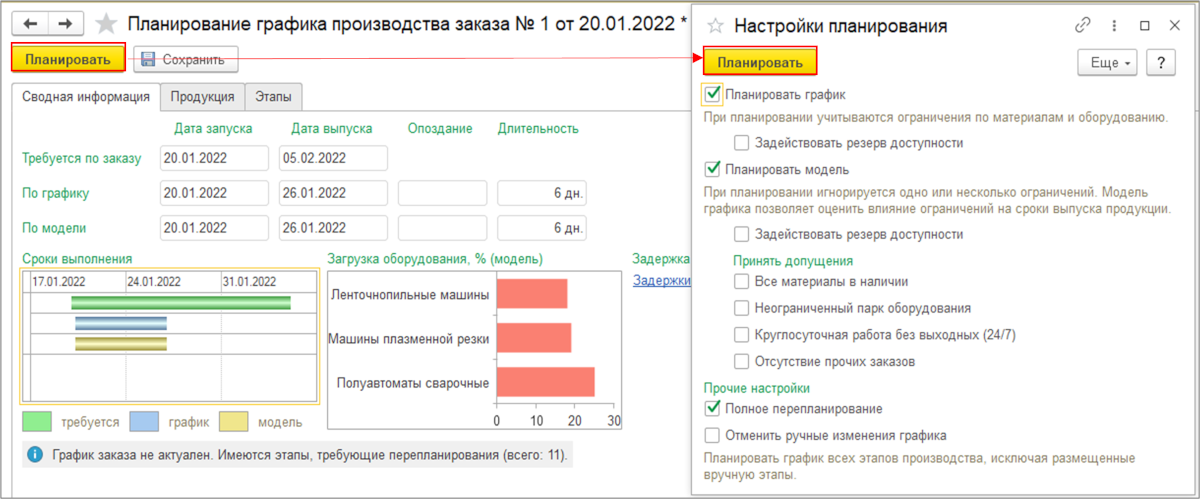Image resolution: width=1200 pixels, height=499 pixels.
Task: Click the Полуавтоматы сварочные load bar
Action: 545,382
